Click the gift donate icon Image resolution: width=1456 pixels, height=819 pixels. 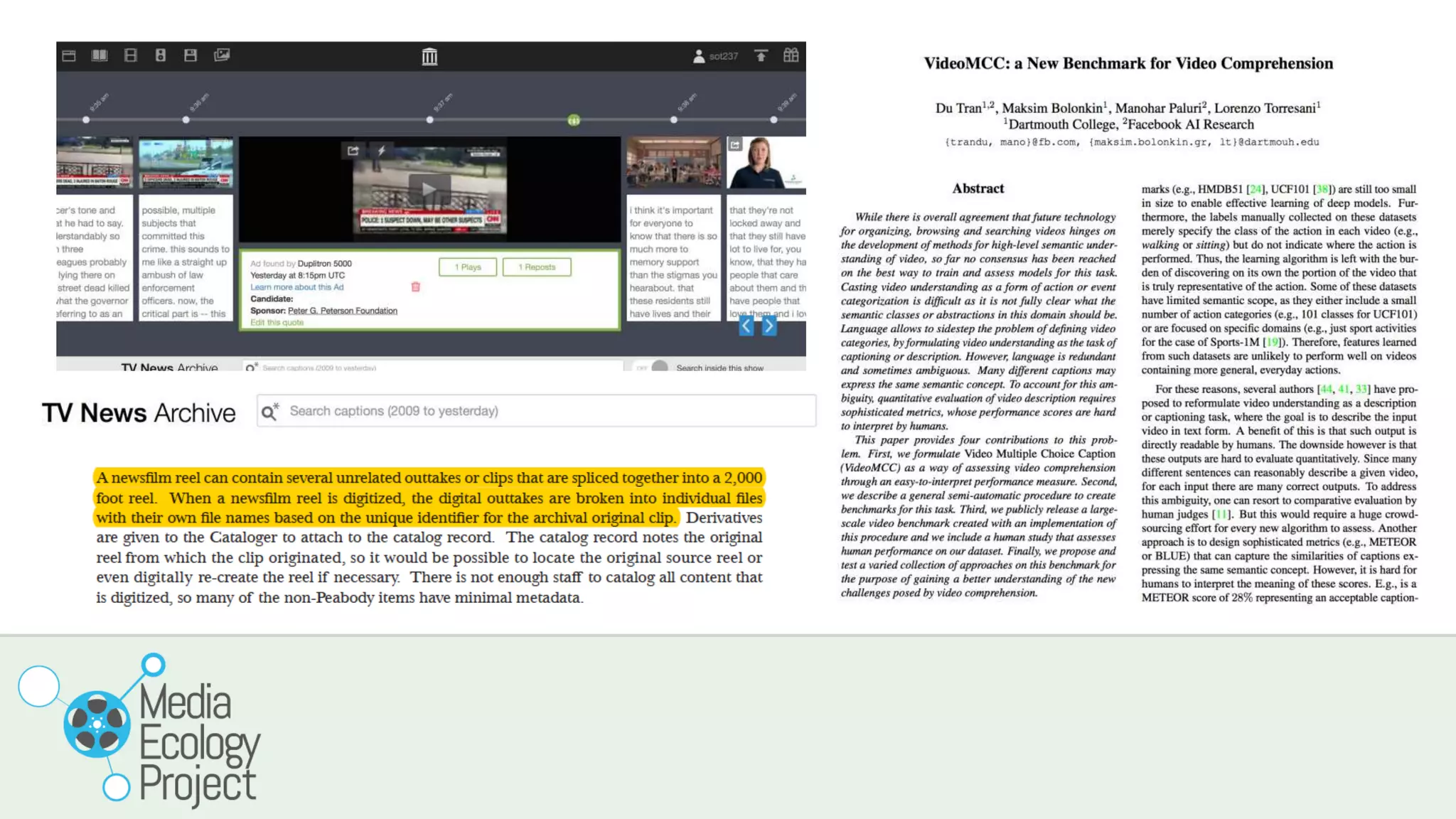coord(791,55)
